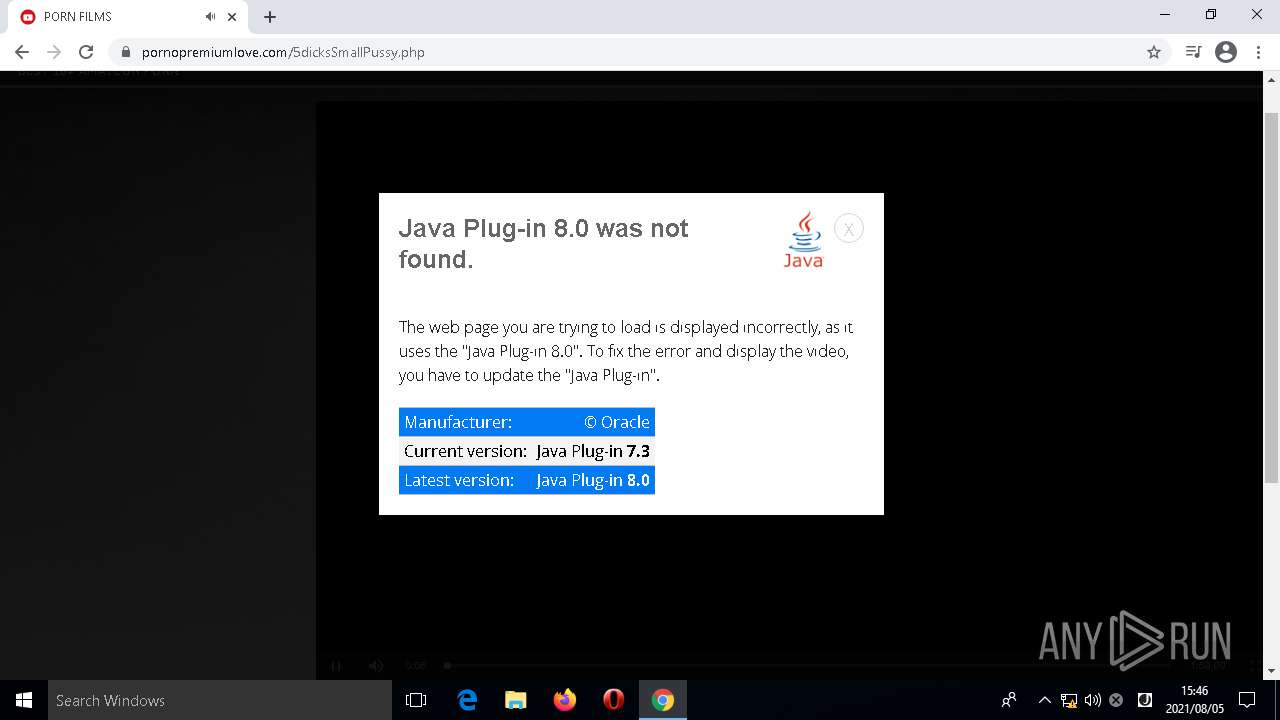
Task: Open Task View on the taskbar
Action: coord(416,700)
